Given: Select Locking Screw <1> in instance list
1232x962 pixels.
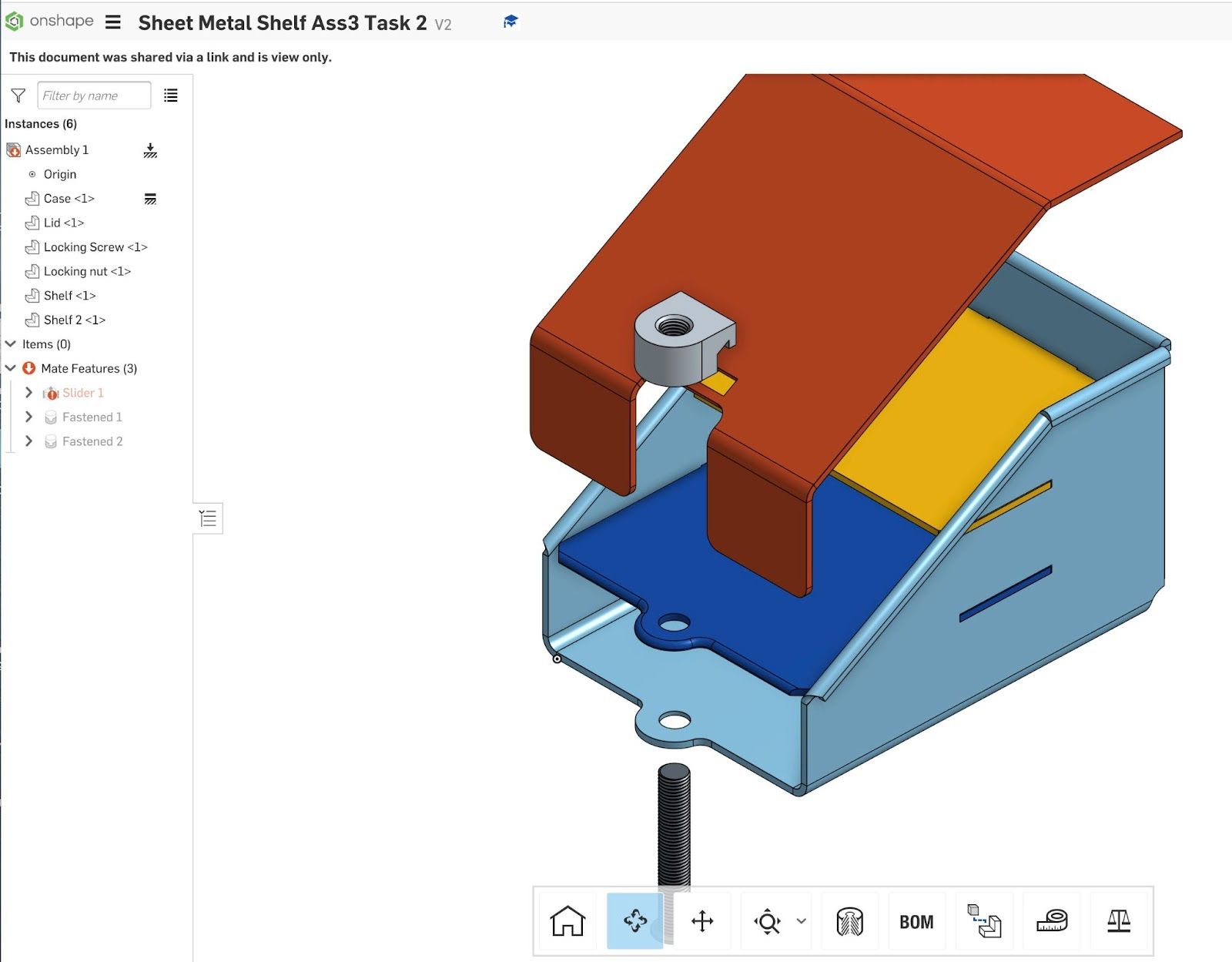Looking at the screenshot, I should coord(95,247).
